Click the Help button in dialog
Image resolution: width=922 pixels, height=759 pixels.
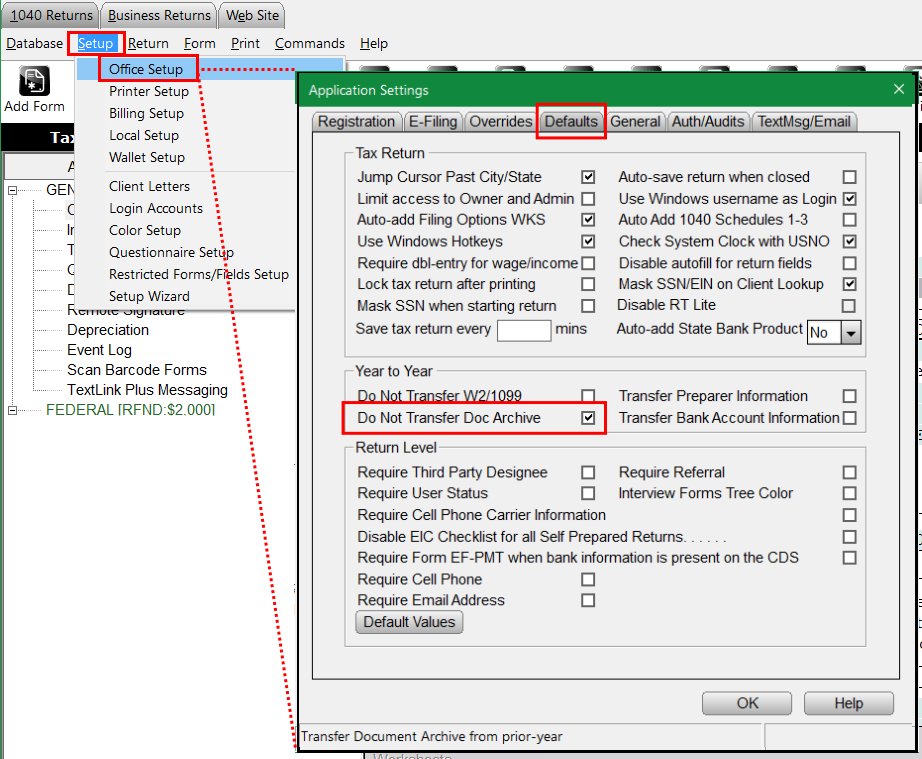pos(848,703)
